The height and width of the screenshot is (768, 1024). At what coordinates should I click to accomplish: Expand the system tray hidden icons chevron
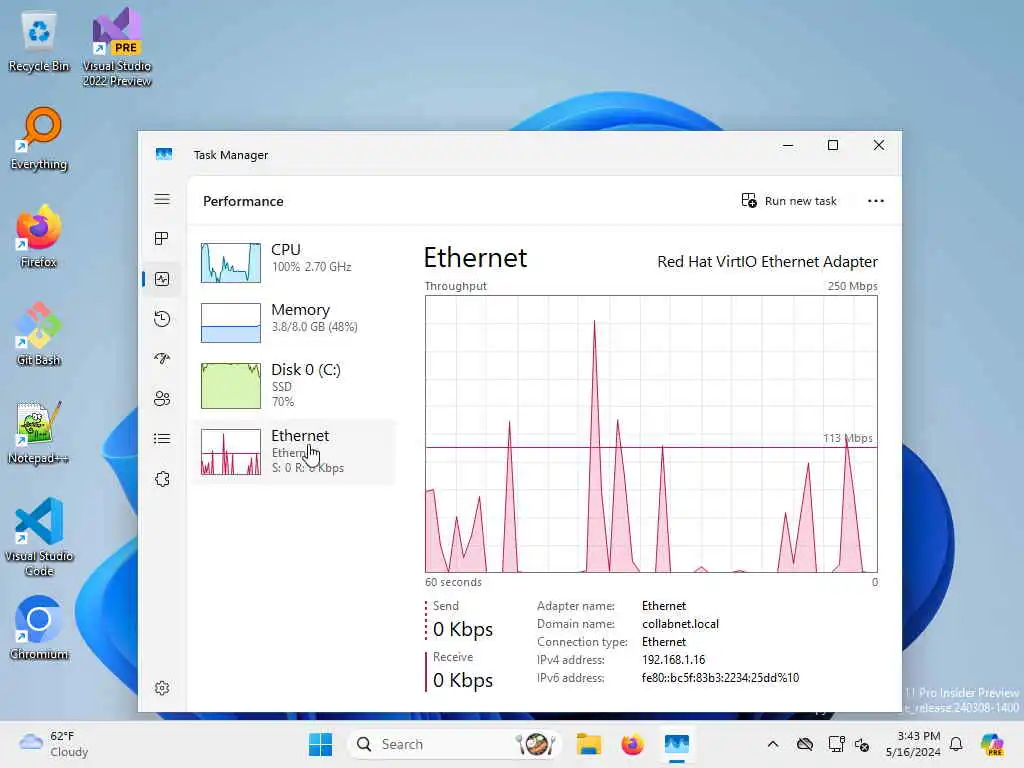click(x=773, y=744)
